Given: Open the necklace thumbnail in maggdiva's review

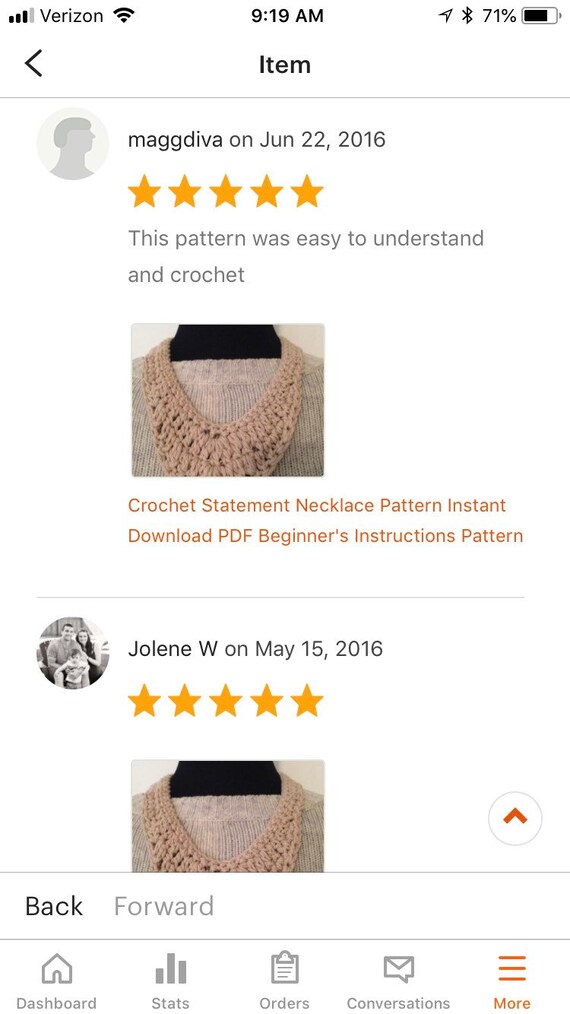Looking at the screenshot, I should pyautogui.click(x=228, y=400).
